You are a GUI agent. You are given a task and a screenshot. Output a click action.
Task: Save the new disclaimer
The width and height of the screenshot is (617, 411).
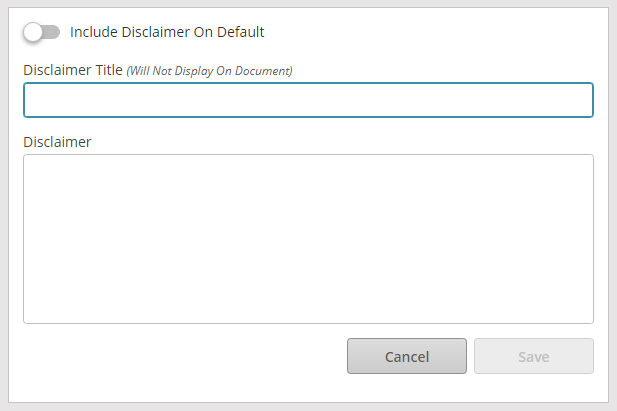534,356
